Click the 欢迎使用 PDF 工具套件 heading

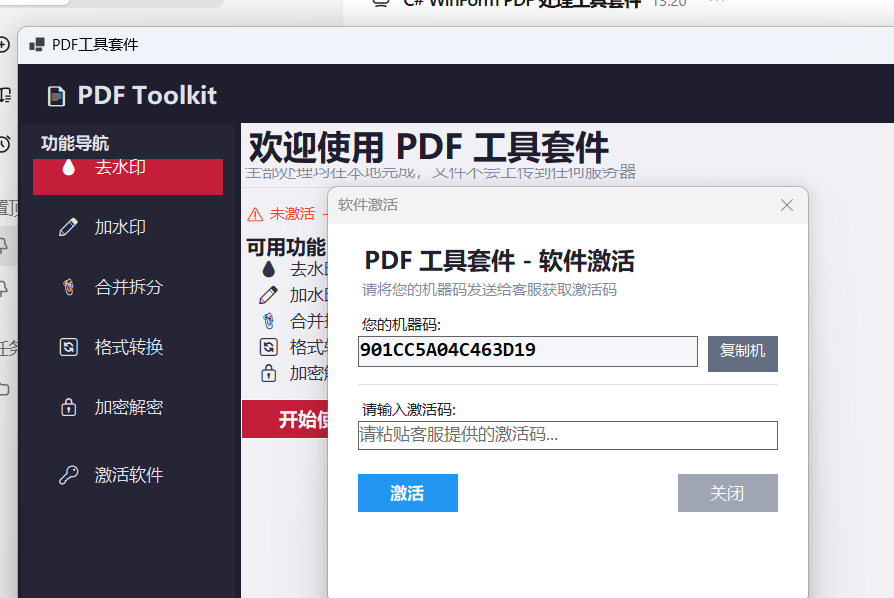click(x=428, y=147)
